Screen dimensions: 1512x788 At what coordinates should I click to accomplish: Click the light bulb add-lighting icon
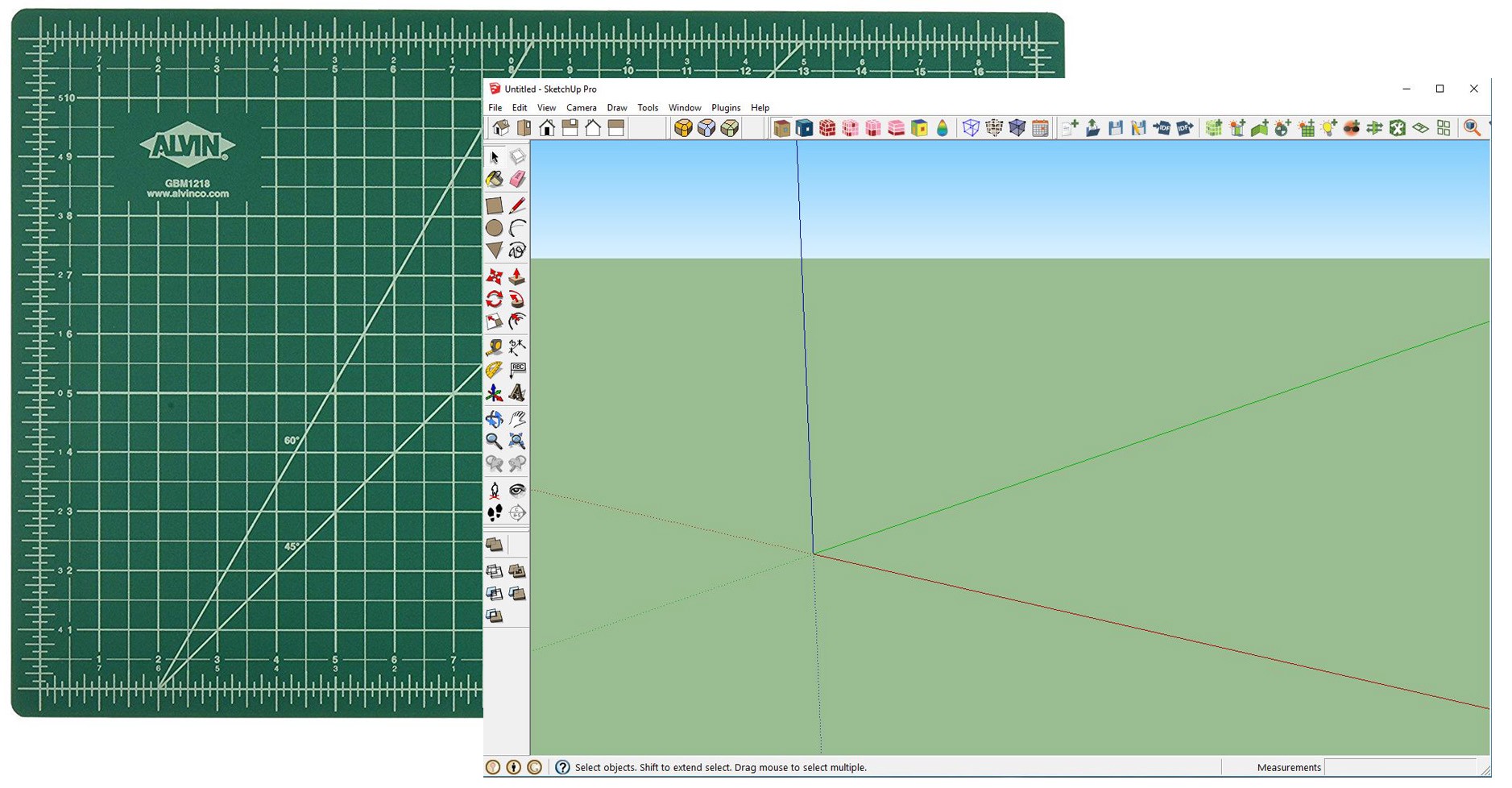pyautogui.click(x=1329, y=128)
